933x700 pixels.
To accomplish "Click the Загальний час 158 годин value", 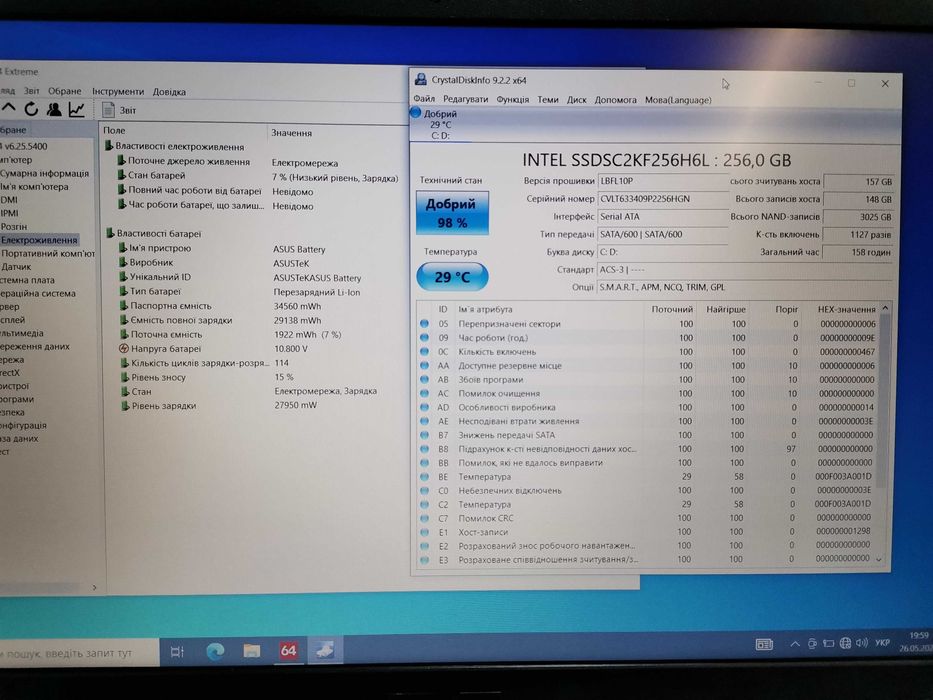I will [x=858, y=252].
